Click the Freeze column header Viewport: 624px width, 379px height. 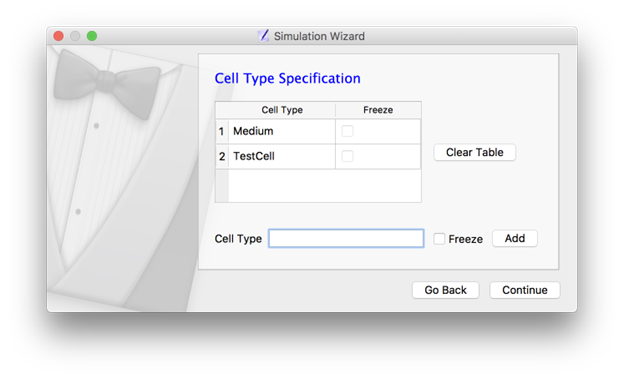[x=378, y=110]
